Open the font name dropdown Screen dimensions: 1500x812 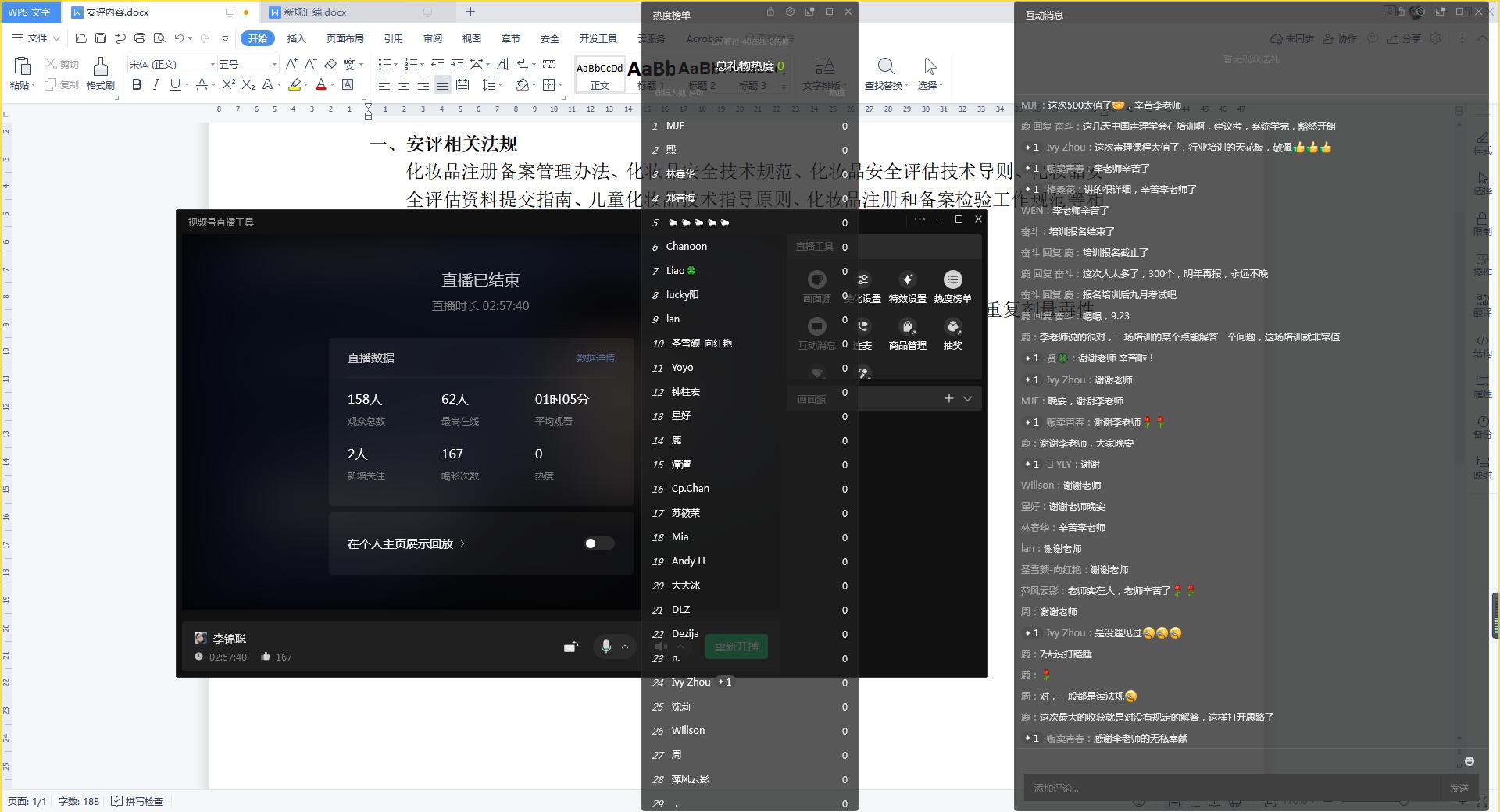click(x=212, y=64)
